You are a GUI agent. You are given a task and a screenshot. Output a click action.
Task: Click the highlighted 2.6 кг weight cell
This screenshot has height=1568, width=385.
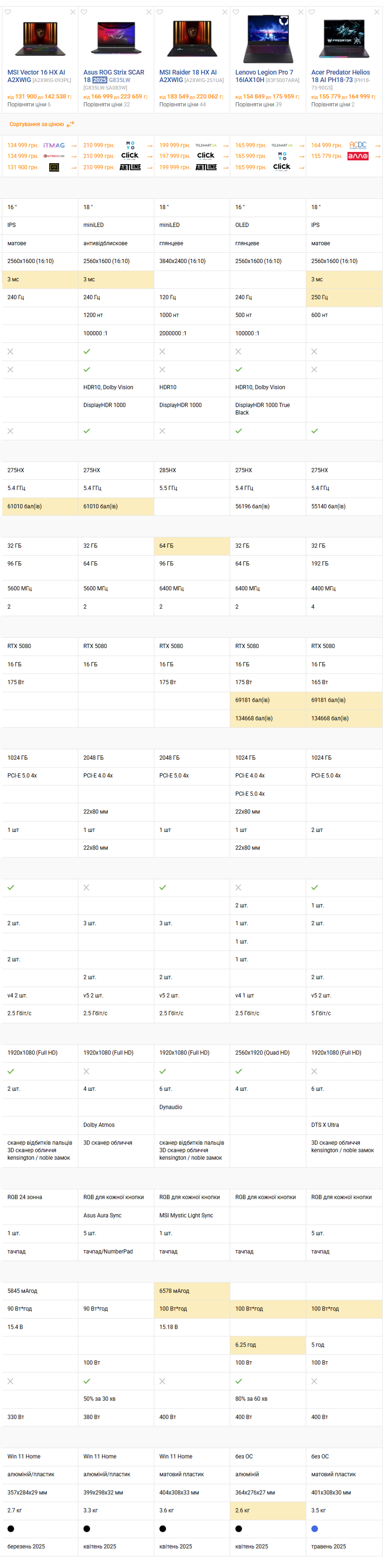tap(268, 1510)
